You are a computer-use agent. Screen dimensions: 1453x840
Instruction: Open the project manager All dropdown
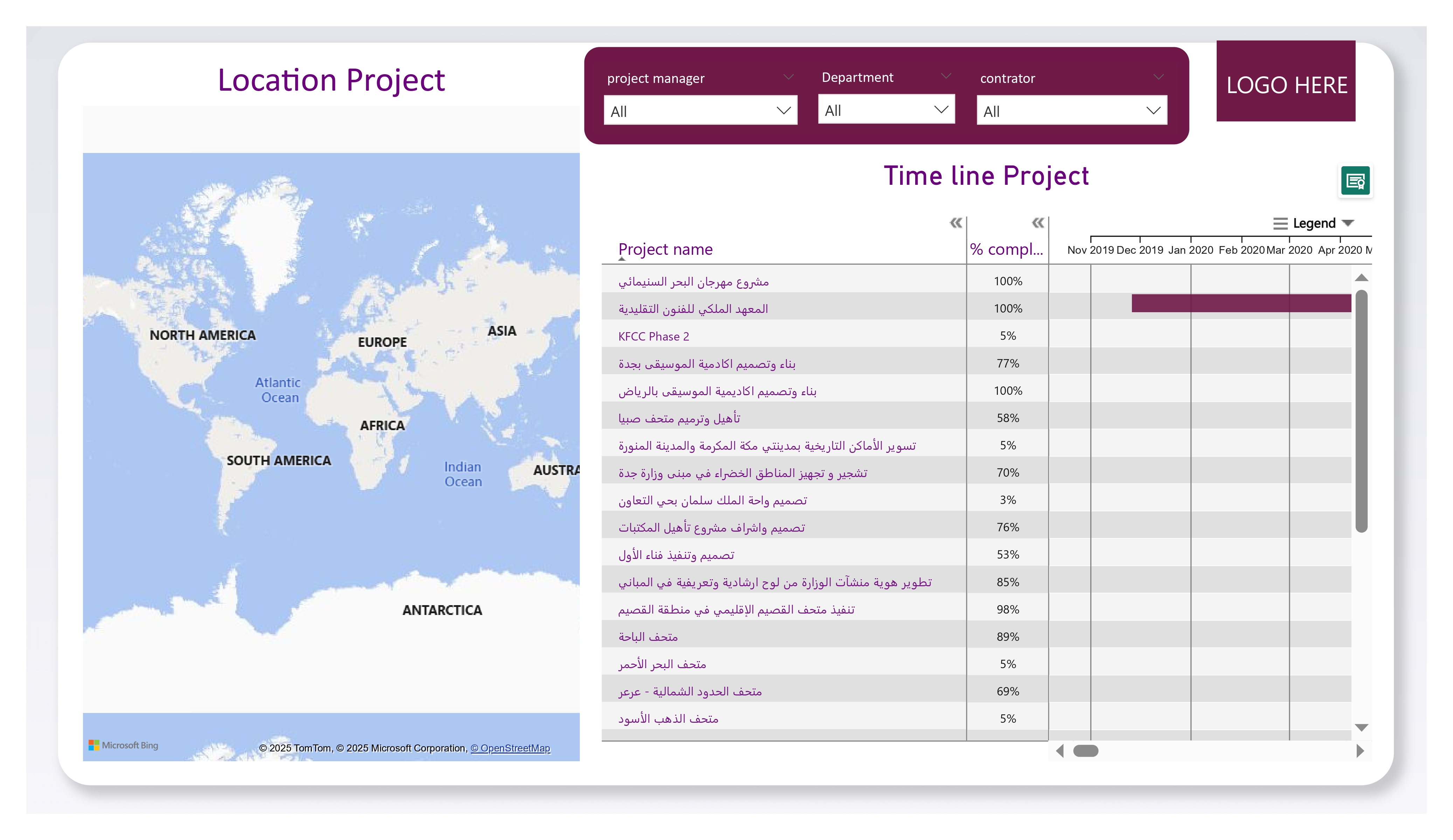click(x=700, y=111)
